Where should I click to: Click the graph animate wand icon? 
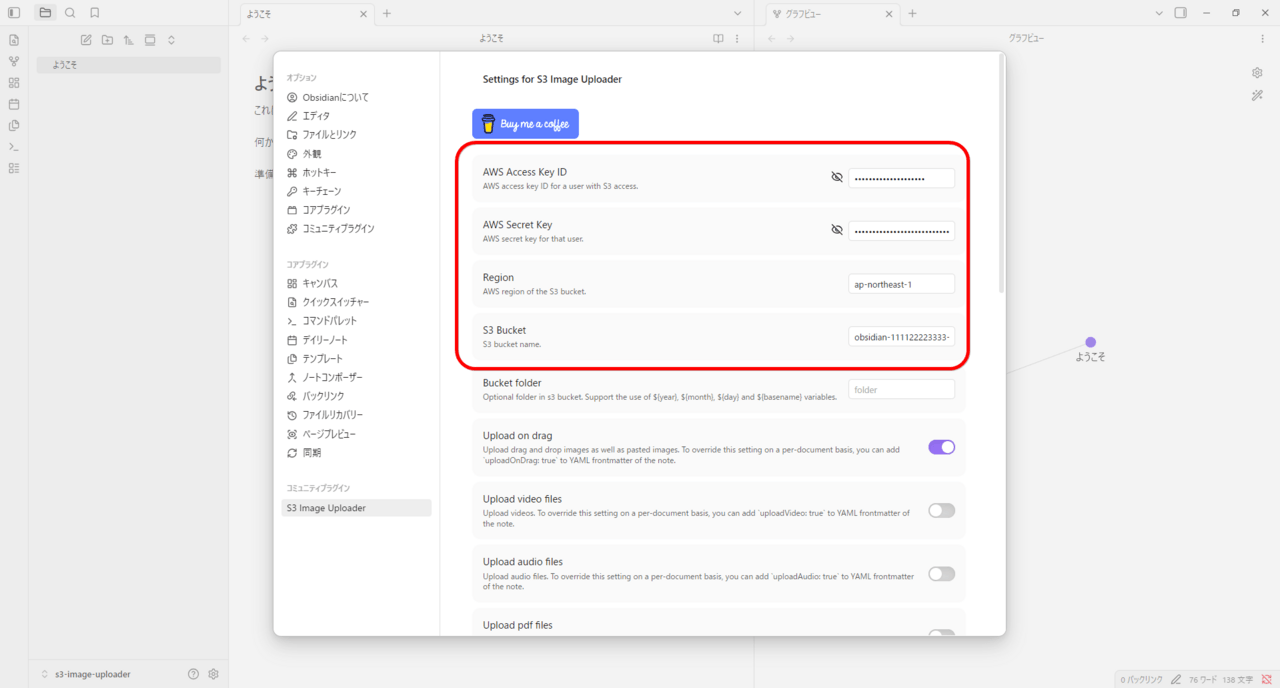[1258, 96]
